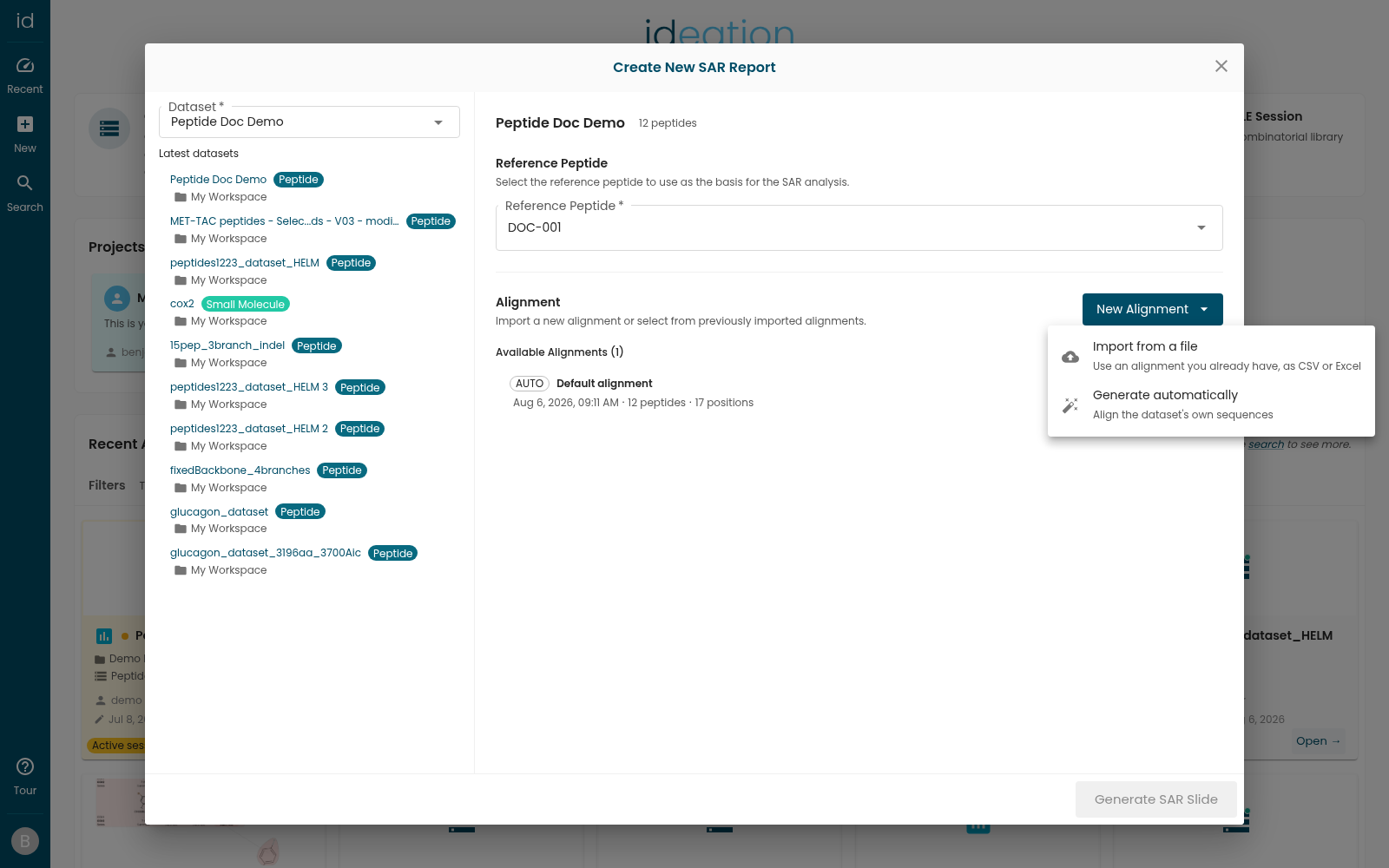
Task: Click Generate SAR Slide button
Action: click(1156, 799)
